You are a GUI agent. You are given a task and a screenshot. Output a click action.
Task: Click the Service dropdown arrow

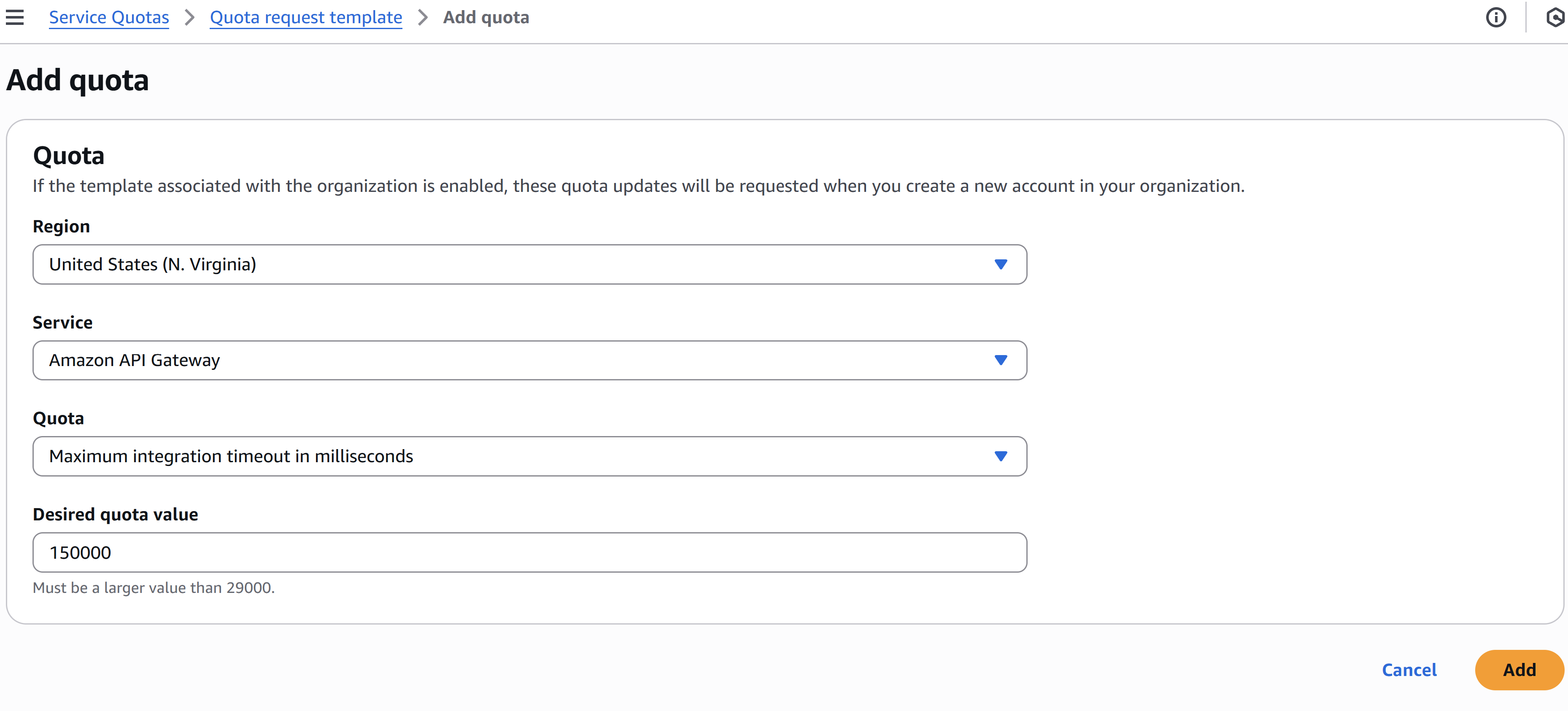1001,360
